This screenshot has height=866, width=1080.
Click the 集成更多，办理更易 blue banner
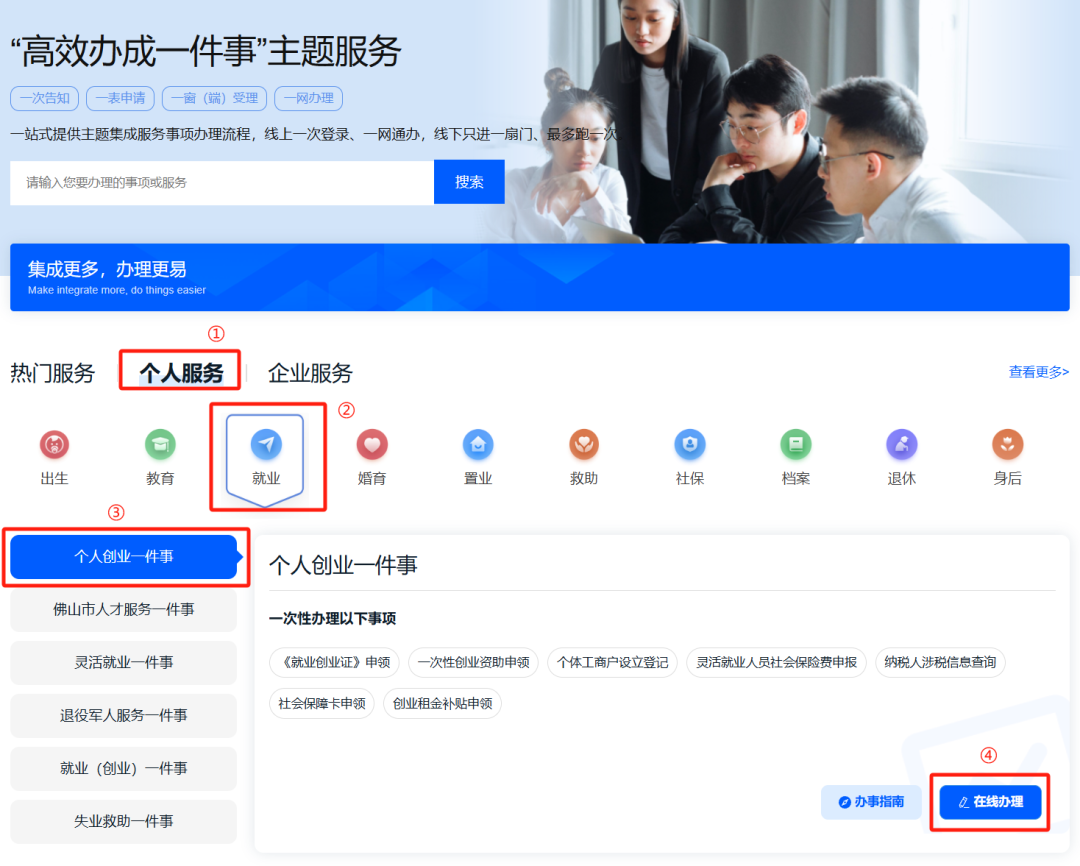[540, 278]
